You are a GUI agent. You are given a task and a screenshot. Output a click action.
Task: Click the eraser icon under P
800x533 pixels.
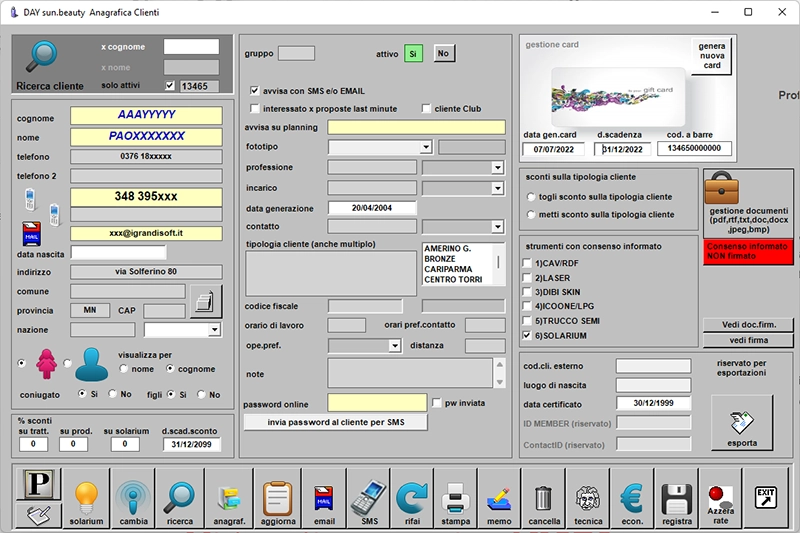(38, 515)
